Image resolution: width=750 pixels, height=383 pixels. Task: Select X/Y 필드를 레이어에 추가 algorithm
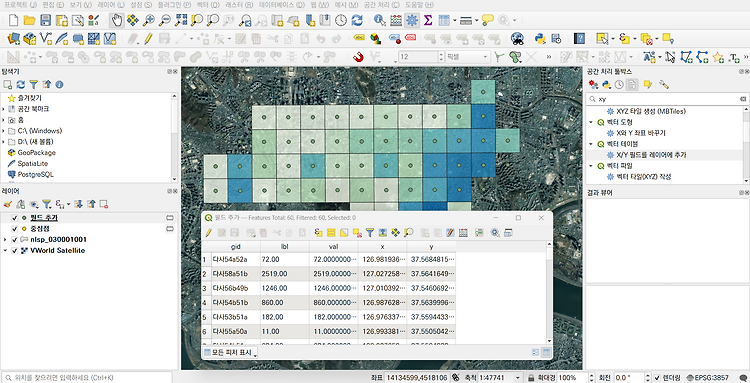tap(651, 155)
